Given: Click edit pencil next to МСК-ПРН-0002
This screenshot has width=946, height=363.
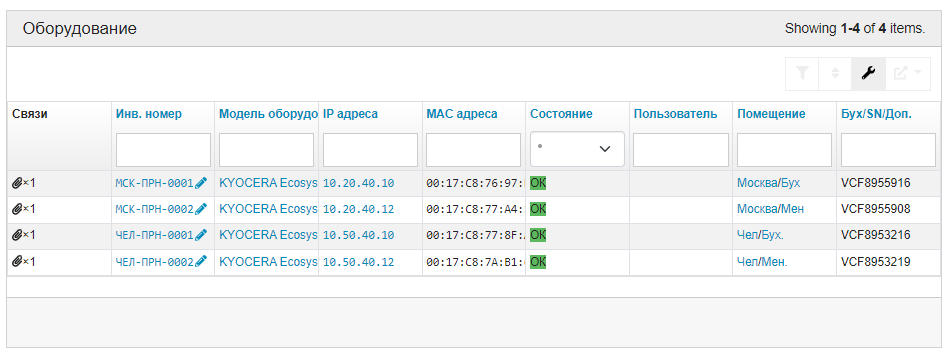Looking at the screenshot, I should (201, 209).
